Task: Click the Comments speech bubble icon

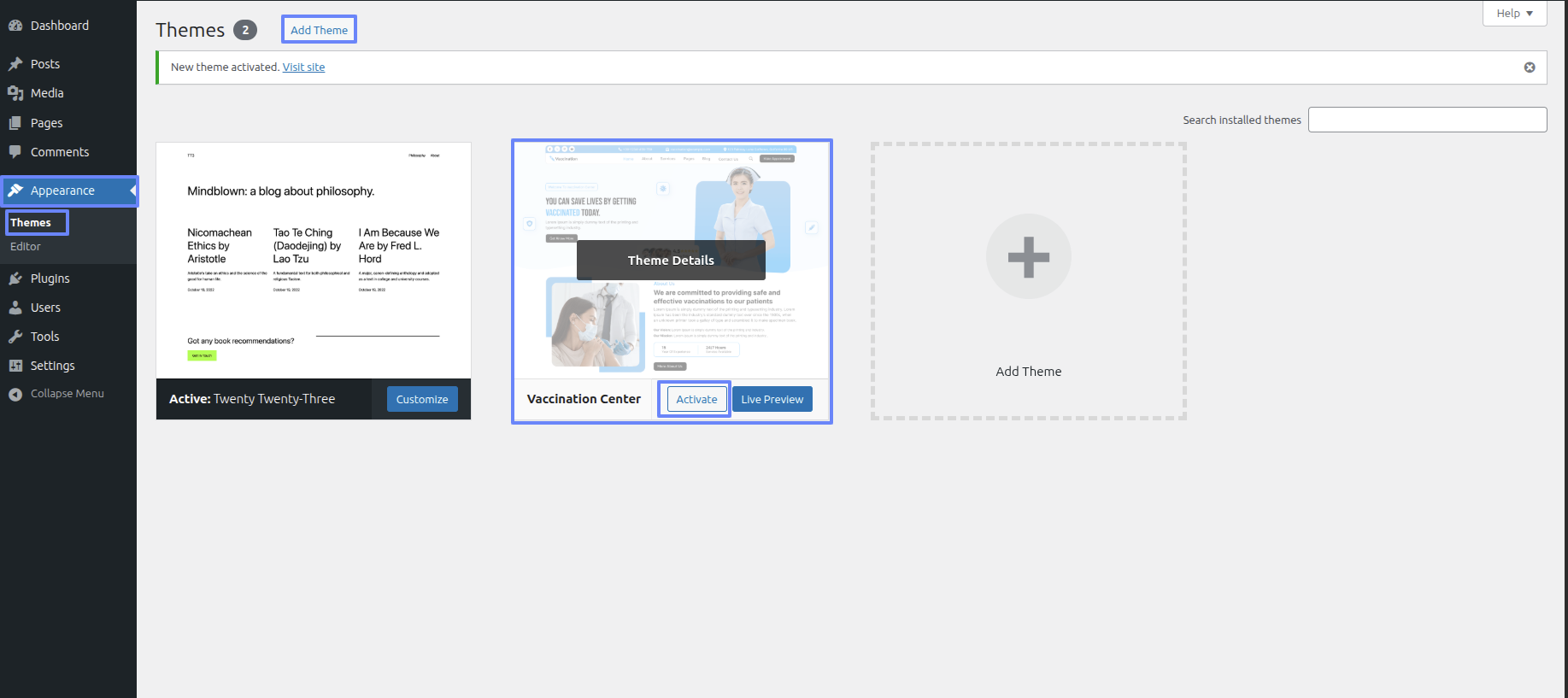Action: coord(15,152)
